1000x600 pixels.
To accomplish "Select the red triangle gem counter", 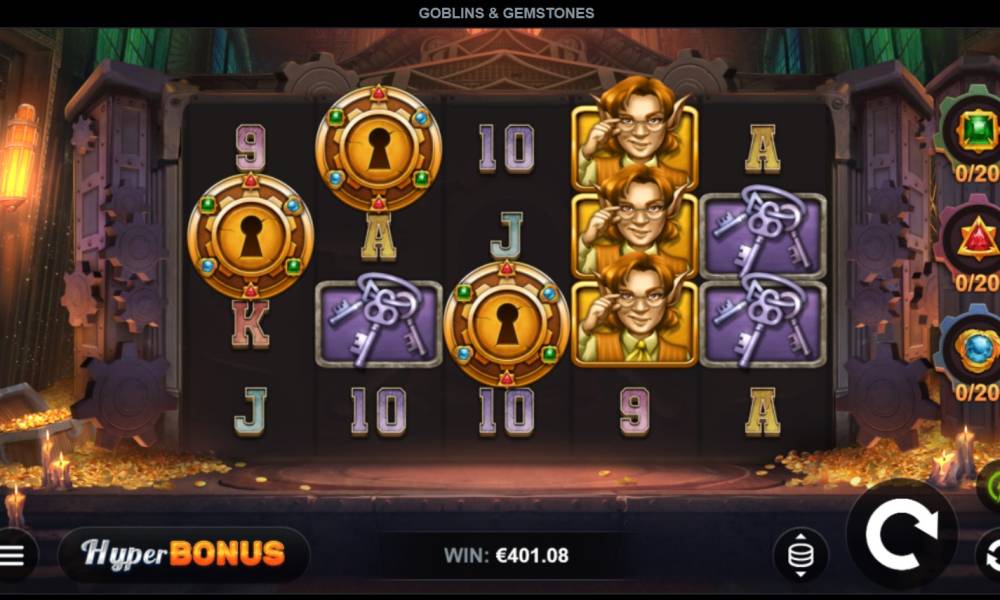I will point(973,244).
